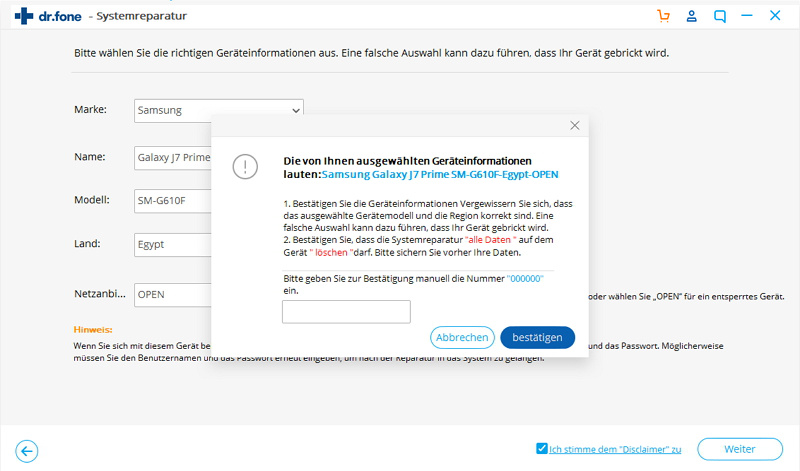800x471 pixels.
Task: Click the dr.fone logo
Action: [48, 16]
